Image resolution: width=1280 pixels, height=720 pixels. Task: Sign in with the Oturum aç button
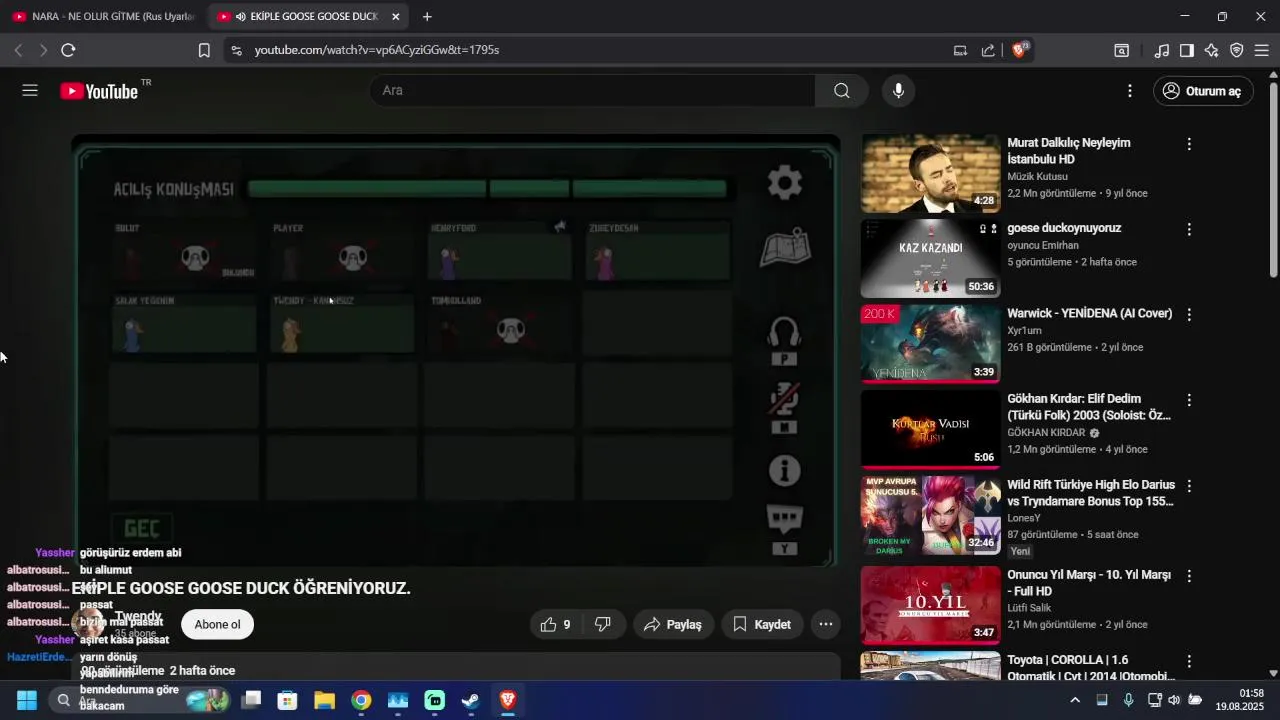1203,91
